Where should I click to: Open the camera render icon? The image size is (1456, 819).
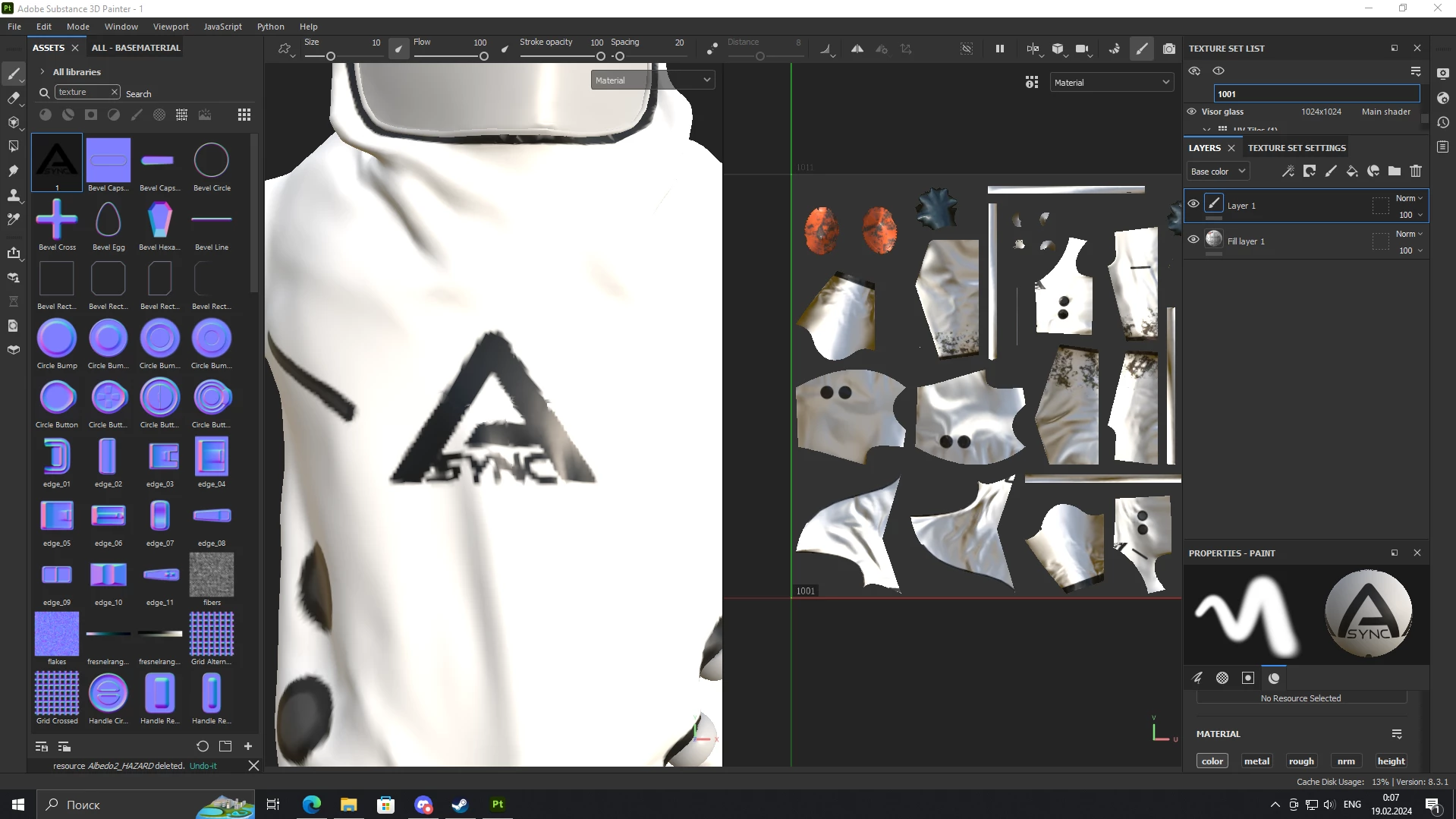[x=1169, y=49]
